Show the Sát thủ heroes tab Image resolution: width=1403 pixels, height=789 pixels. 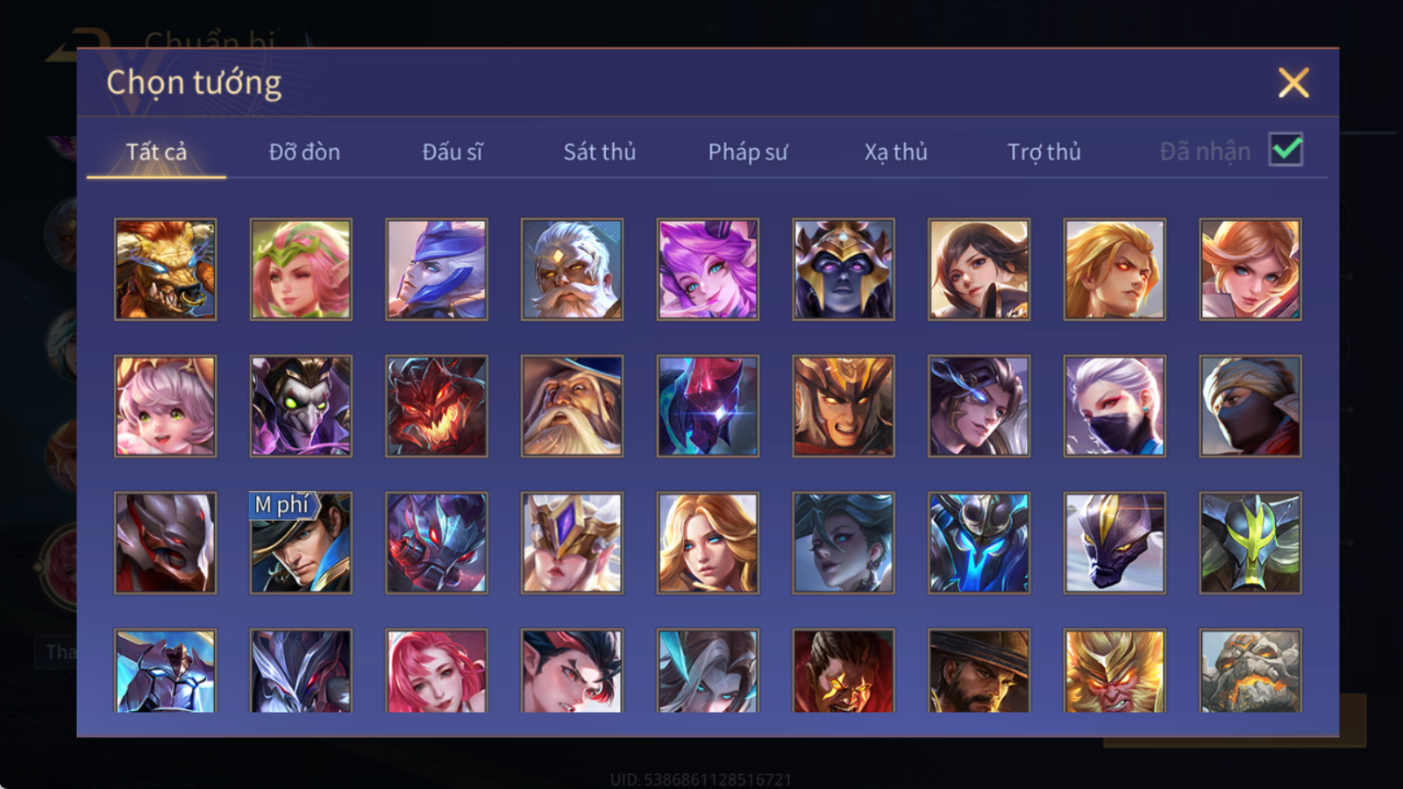[x=600, y=152]
